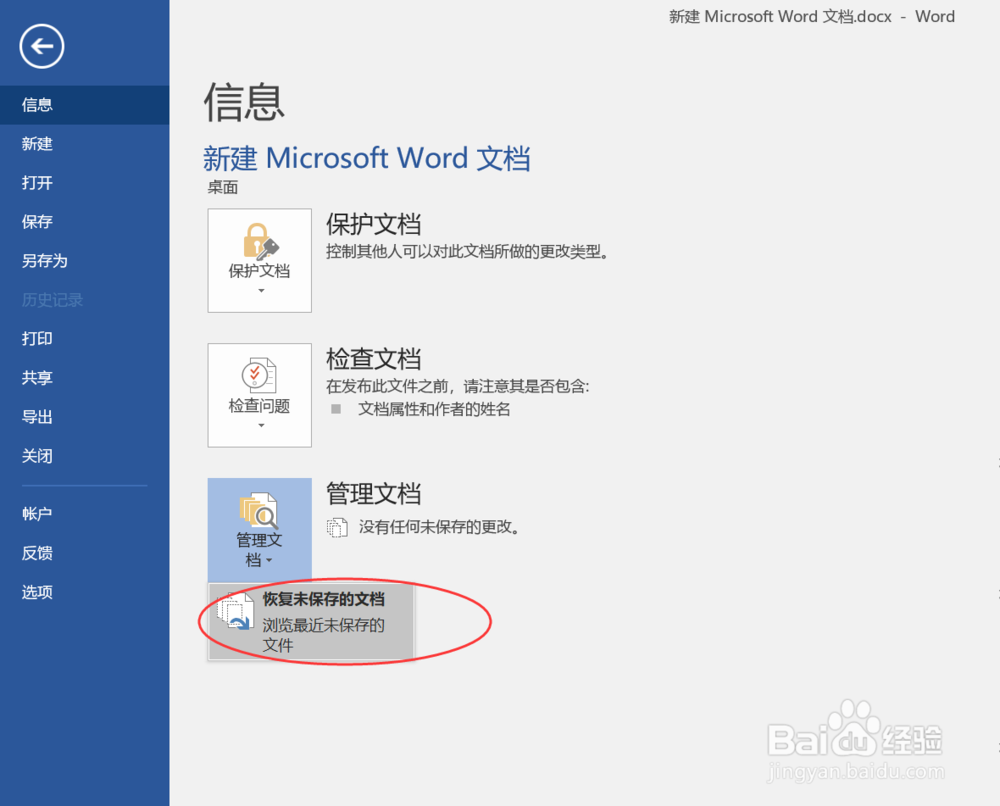Click the 管理文档 section heading

(x=374, y=494)
